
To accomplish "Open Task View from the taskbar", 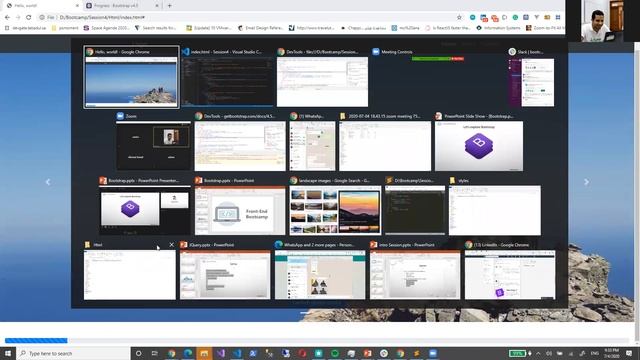I will pyautogui.click(x=155, y=353).
